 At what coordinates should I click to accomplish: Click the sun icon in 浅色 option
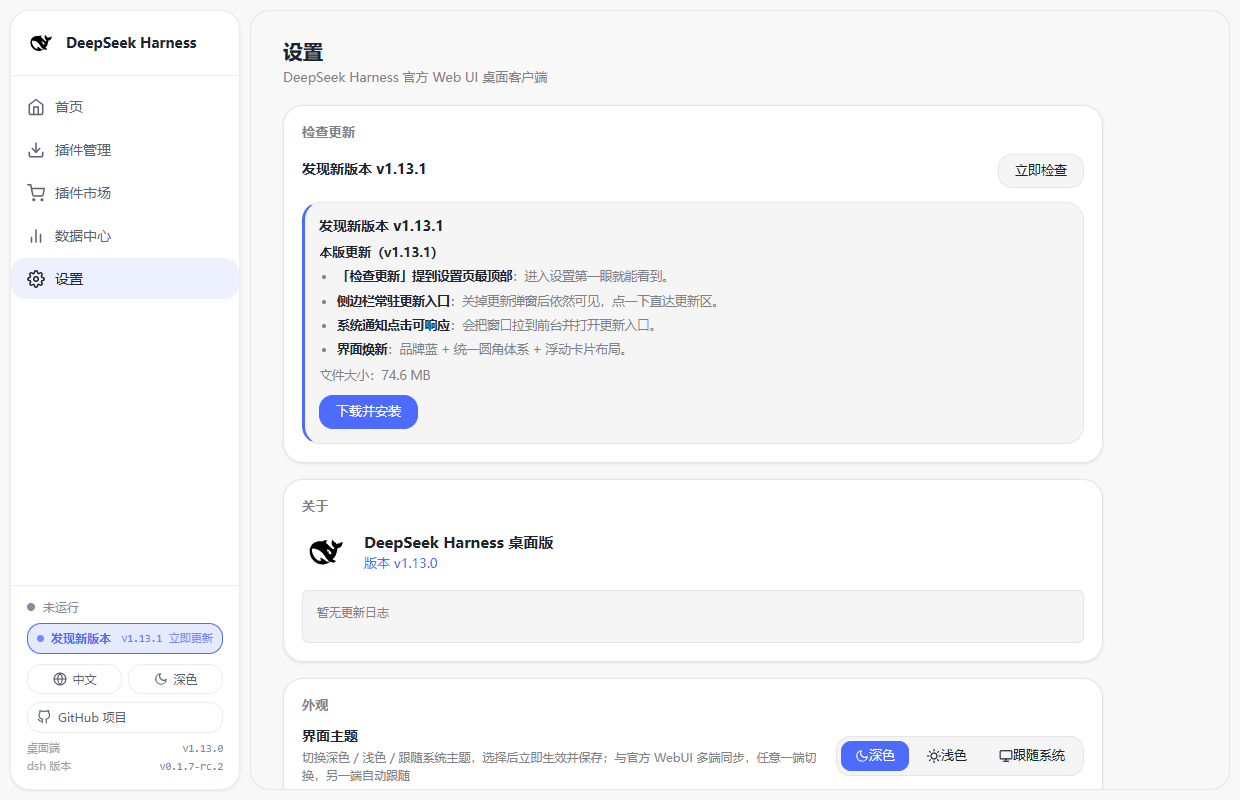933,756
